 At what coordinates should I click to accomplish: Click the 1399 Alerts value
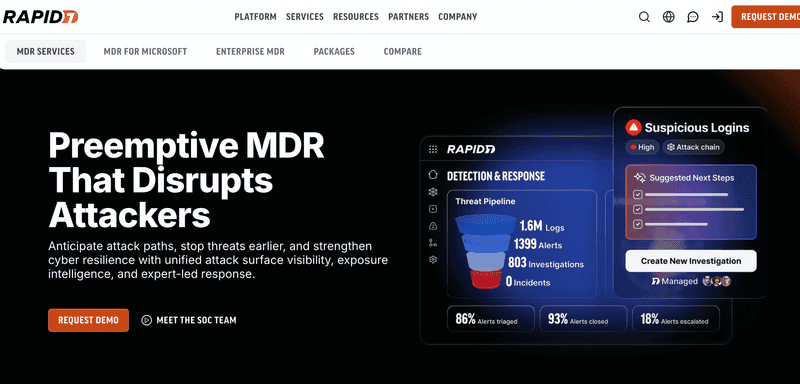click(x=538, y=244)
